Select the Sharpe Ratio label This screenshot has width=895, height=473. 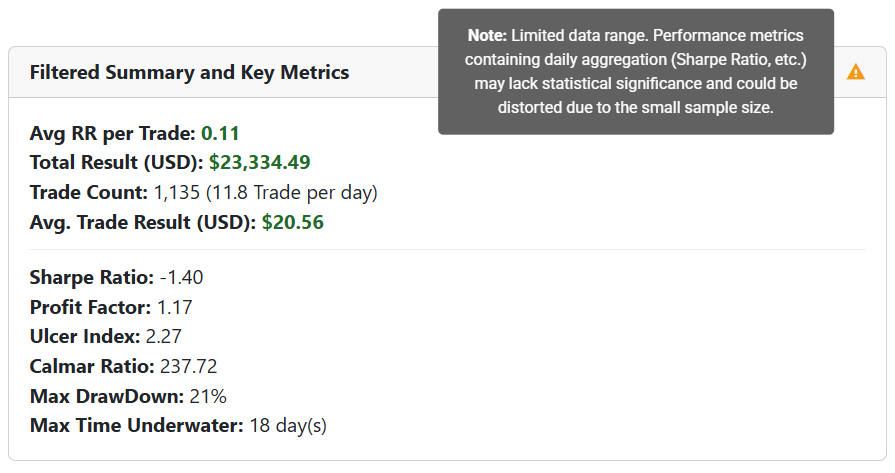pyautogui.click(x=91, y=278)
